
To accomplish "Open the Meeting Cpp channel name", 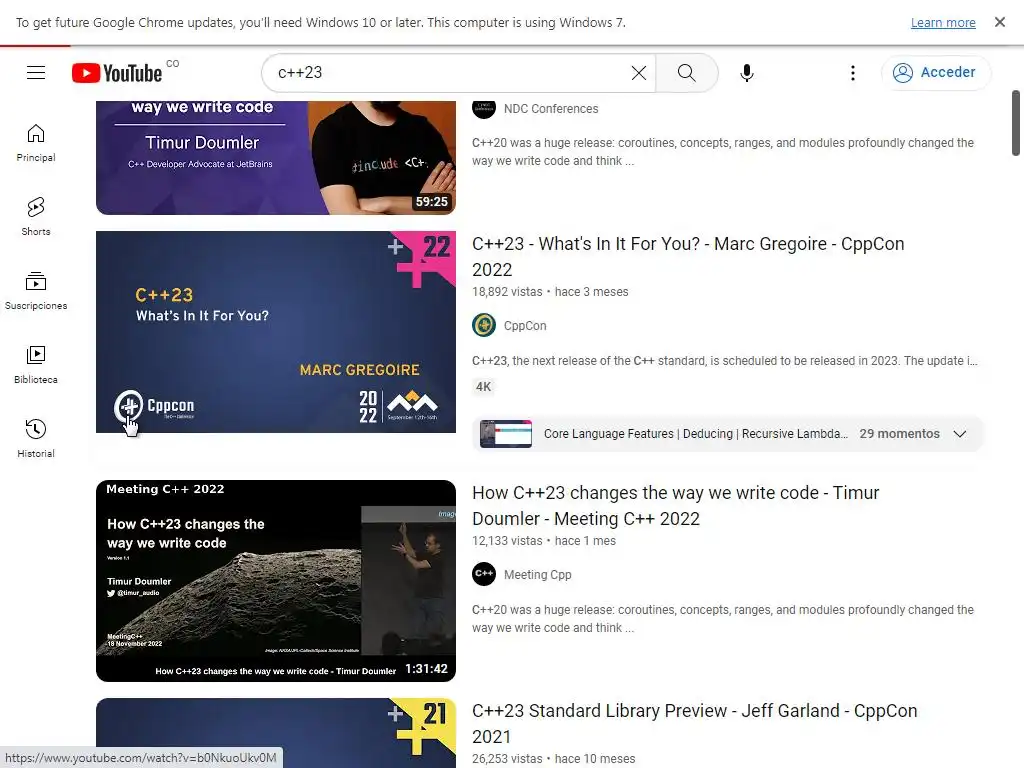I will [537, 575].
